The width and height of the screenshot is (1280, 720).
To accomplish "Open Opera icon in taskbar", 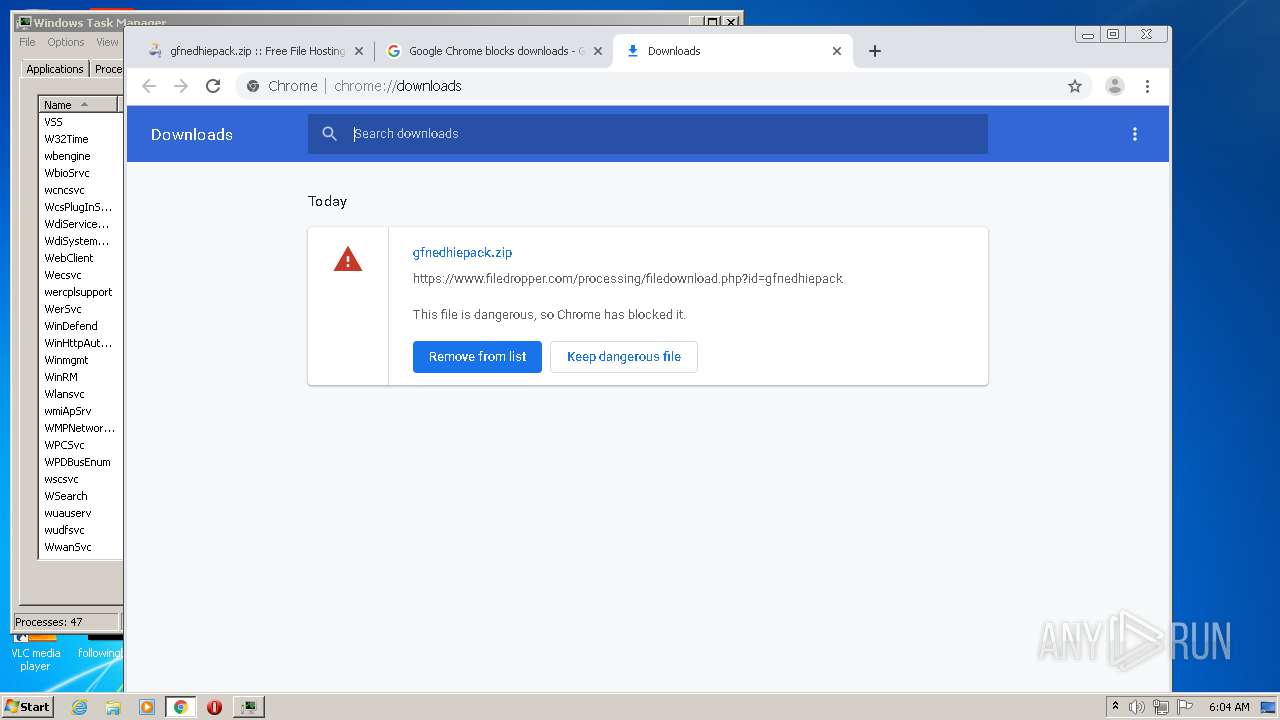I will pyautogui.click(x=214, y=707).
